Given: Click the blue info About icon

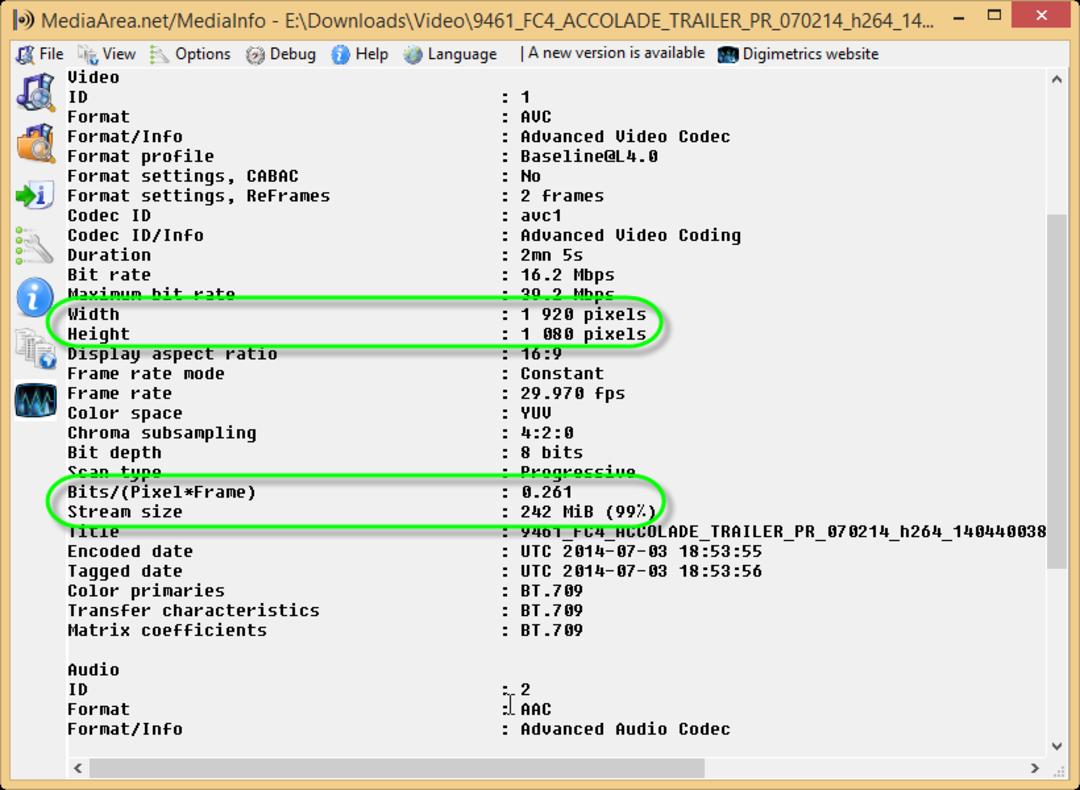Looking at the screenshot, I should 35,298.
